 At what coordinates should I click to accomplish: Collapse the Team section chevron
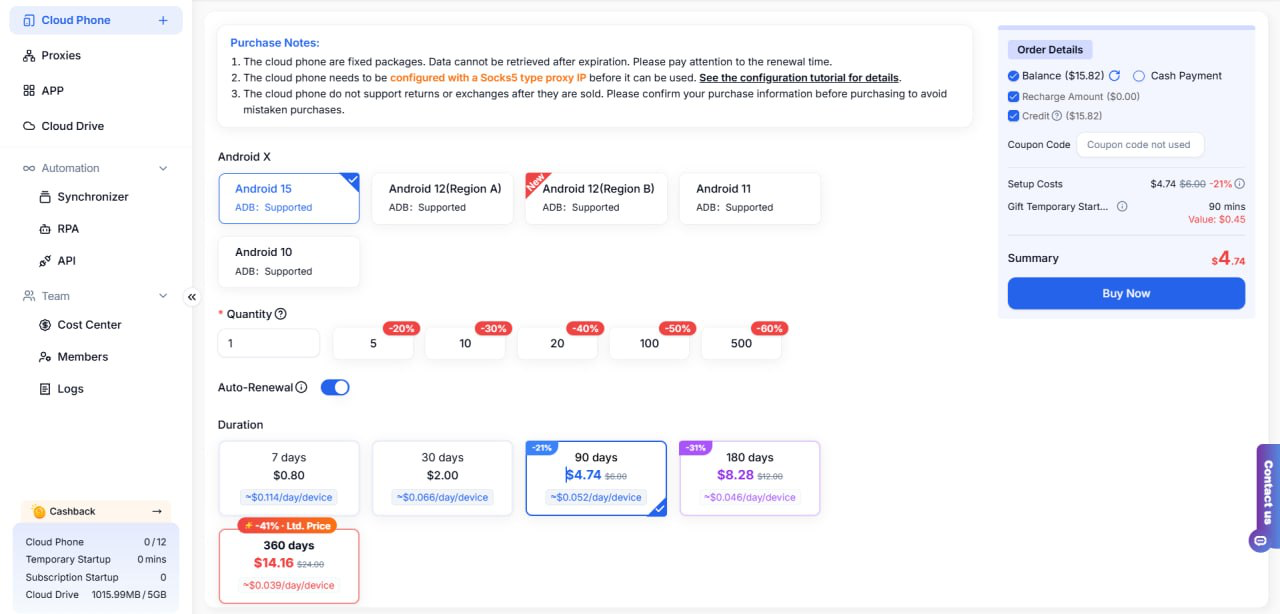point(163,296)
